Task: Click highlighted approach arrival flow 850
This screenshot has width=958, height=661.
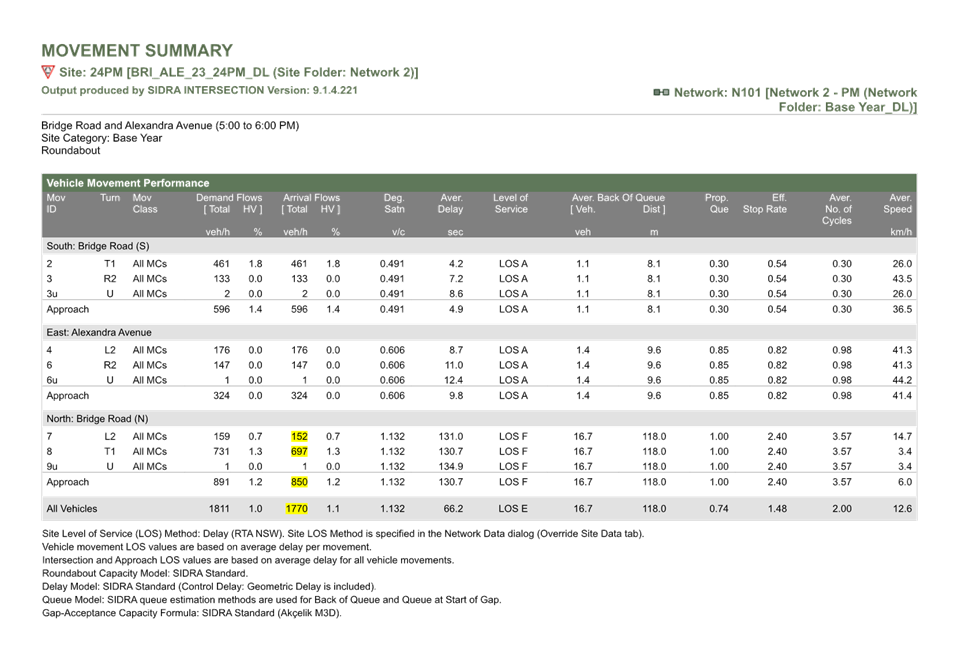Action: coord(299,482)
